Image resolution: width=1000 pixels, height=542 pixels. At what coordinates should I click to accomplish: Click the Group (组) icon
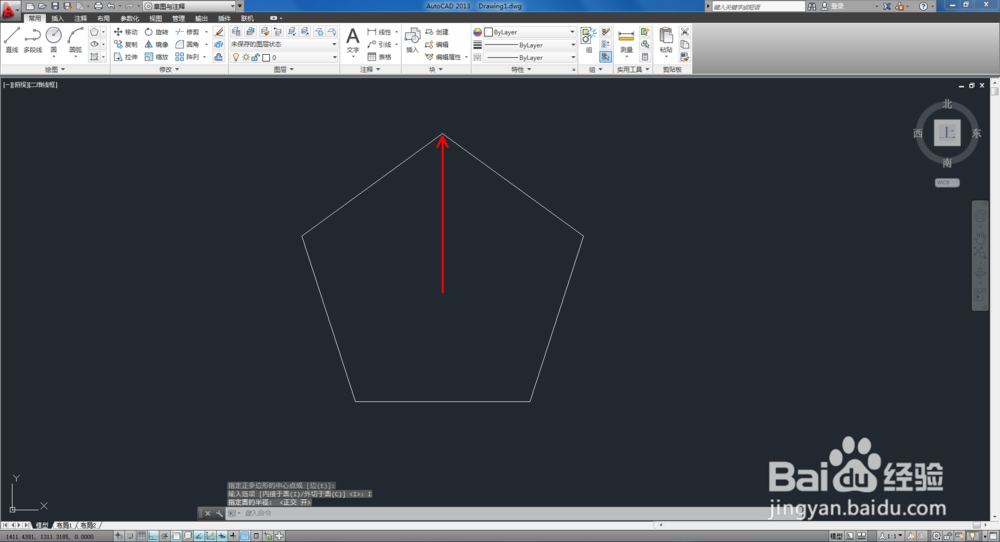coord(588,40)
